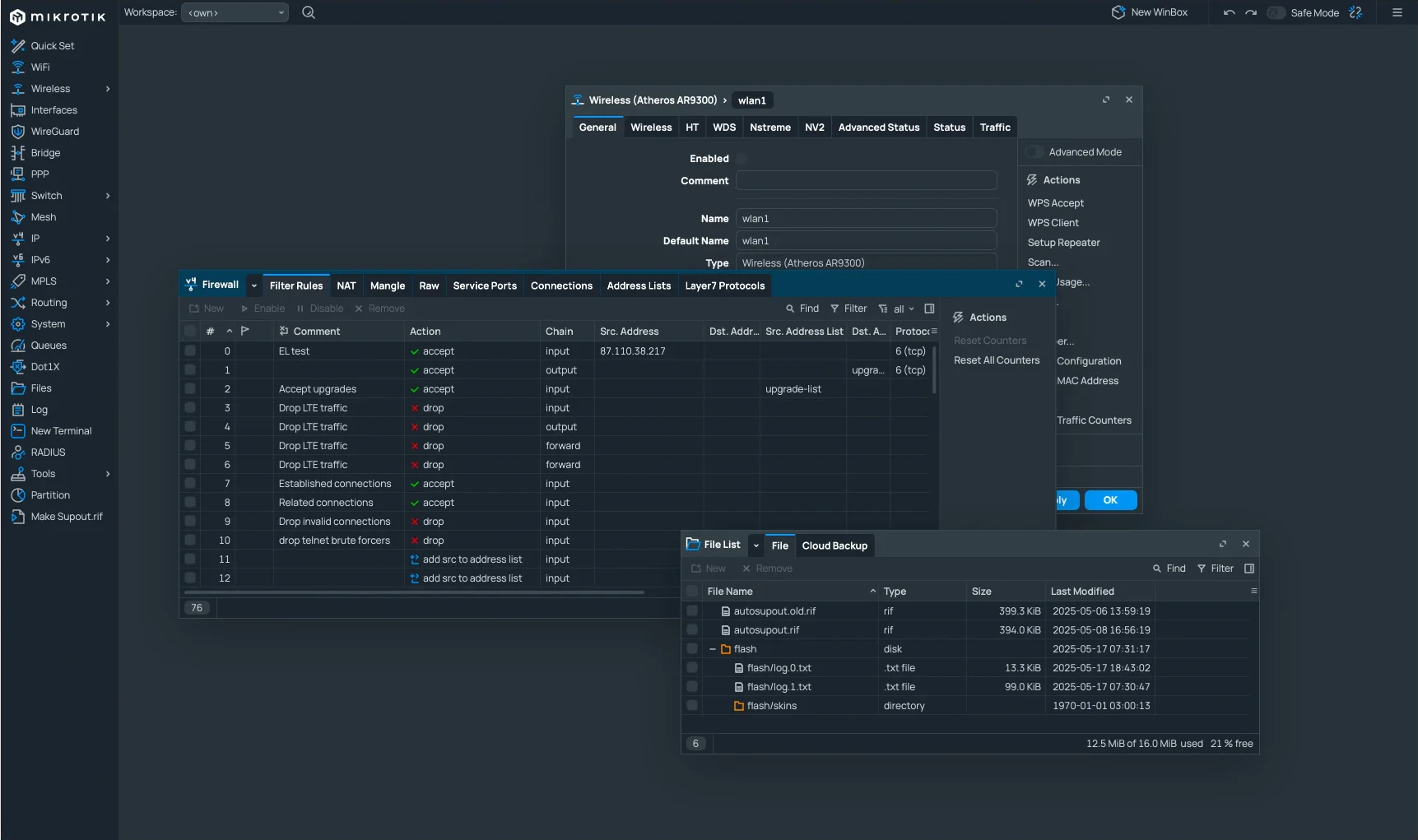The width and height of the screenshot is (1418, 840).
Task: Click the OK button in wlan1 window
Action: 1110,500
